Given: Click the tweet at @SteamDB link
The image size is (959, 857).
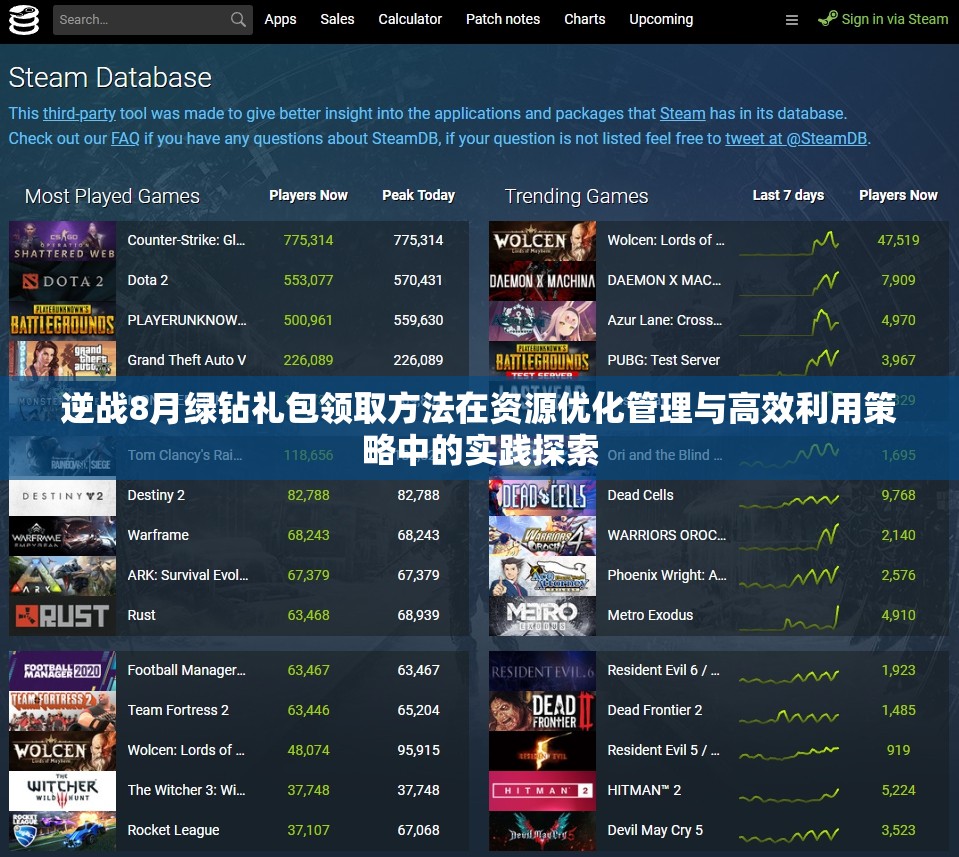Looking at the screenshot, I should pyautogui.click(x=796, y=138).
